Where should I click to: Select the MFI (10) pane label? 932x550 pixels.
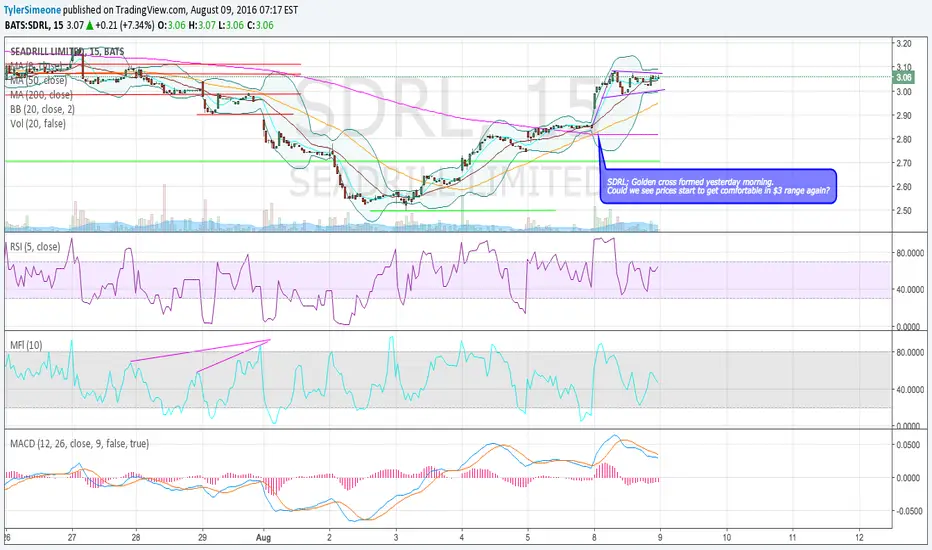coord(26,345)
